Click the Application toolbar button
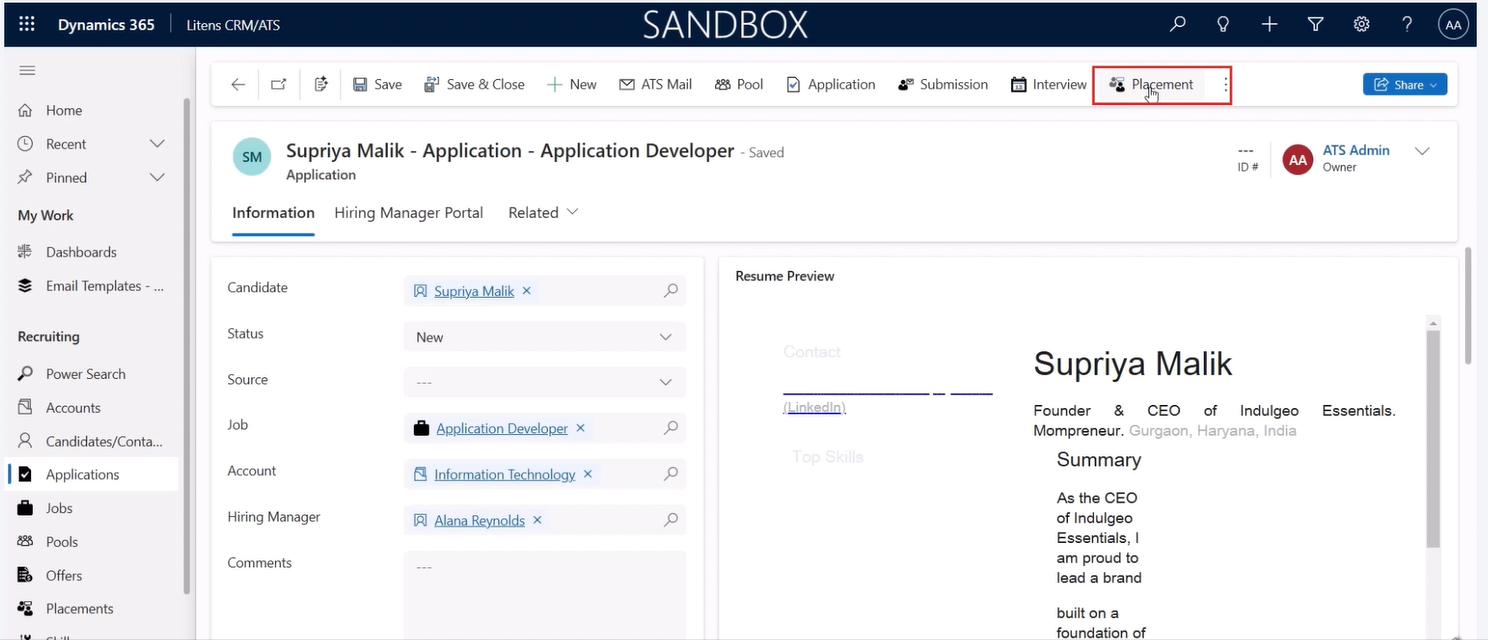Image resolution: width=1488 pixels, height=640 pixels. 830,85
